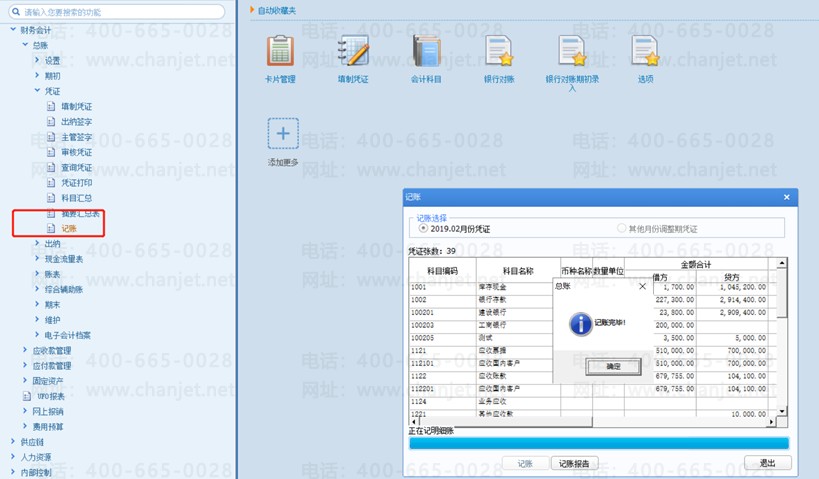
Task: Open the 卡片管理 shortcut icon
Action: click(280, 51)
